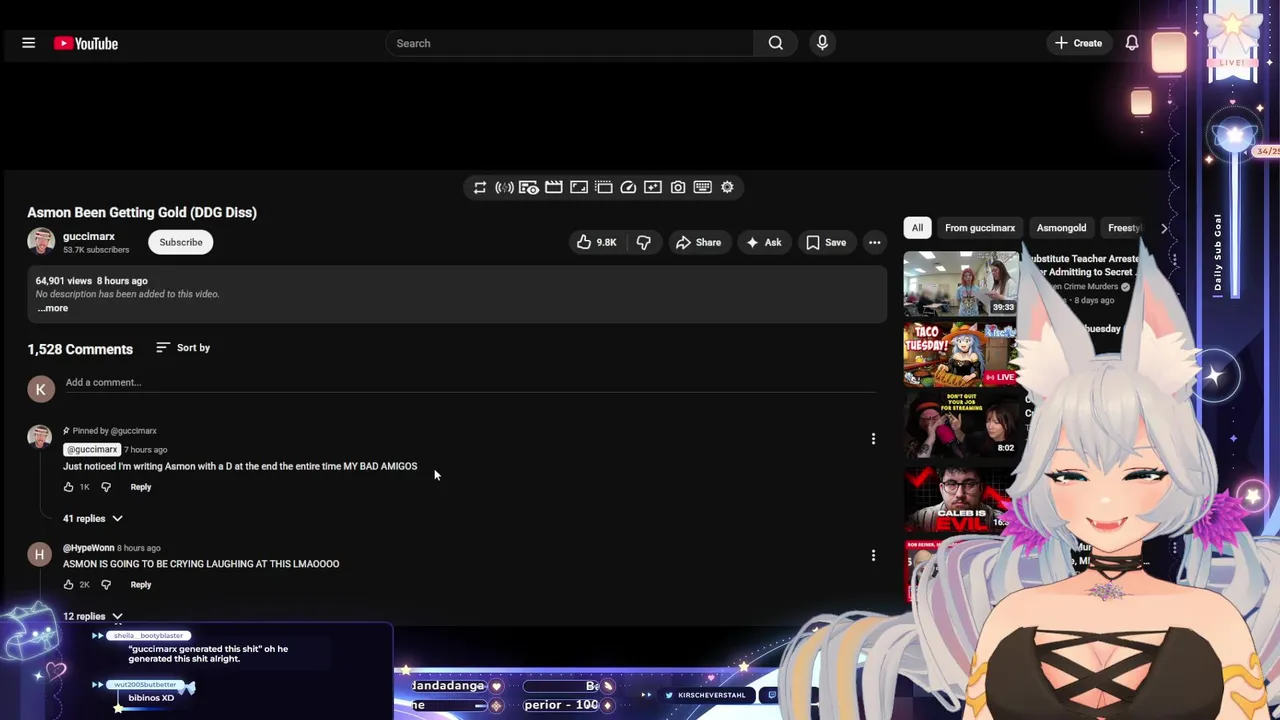Like the HypeWonn comment
The image size is (1280, 720).
[x=68, y=585]
